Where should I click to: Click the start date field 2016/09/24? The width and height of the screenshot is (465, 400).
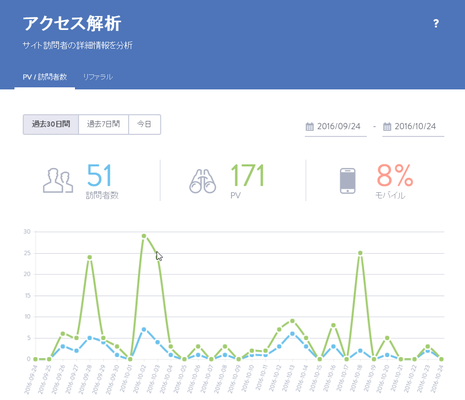[336, 127]
